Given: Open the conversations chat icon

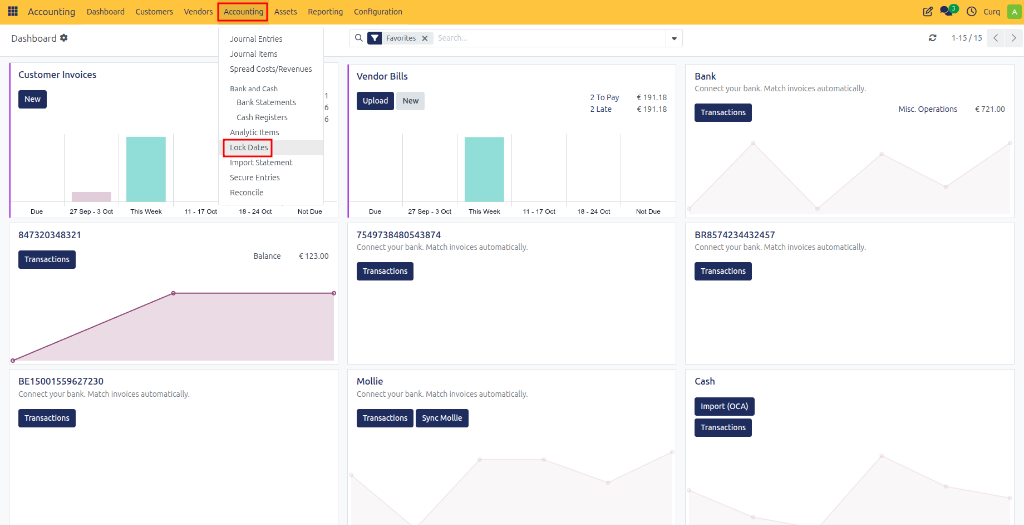Looking at the screenshot, I should (948, 11).
